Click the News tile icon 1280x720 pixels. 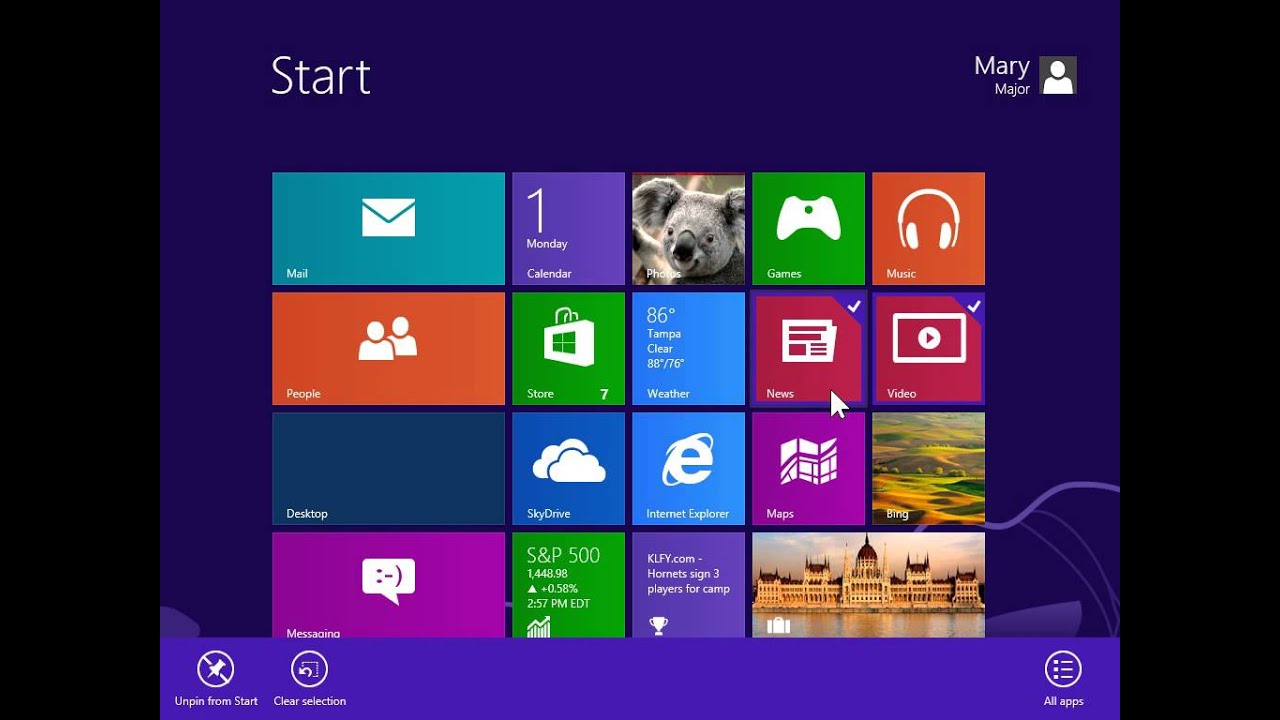pyautogui.click(x=808, y=342)
